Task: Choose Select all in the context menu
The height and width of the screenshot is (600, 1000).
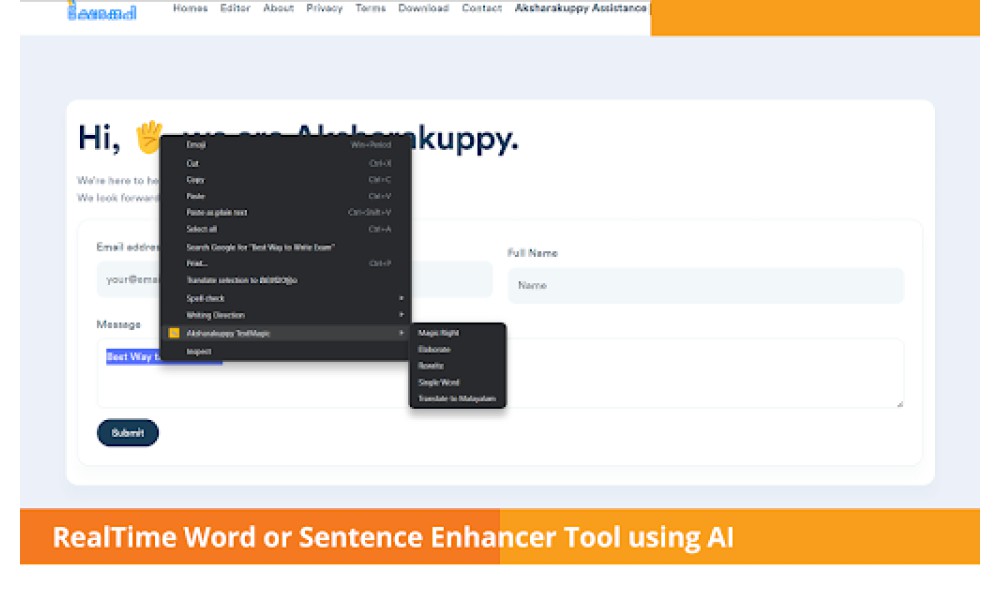Action: (285, 229)
